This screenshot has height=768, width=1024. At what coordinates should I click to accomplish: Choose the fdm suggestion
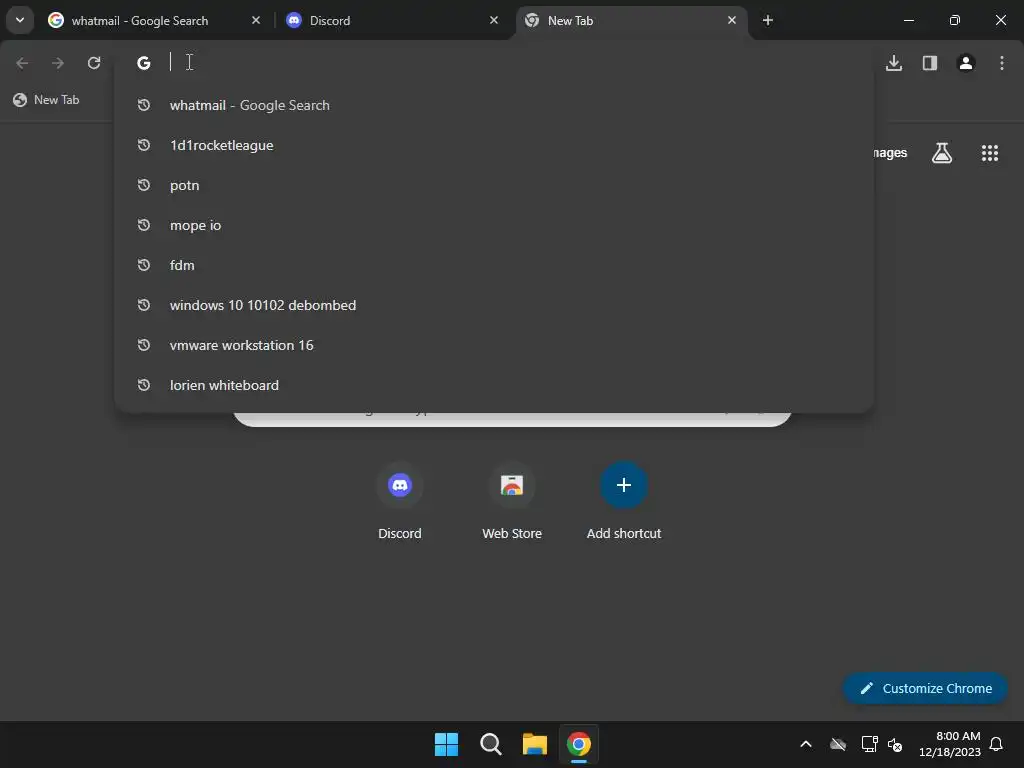[x=494, y=265]
